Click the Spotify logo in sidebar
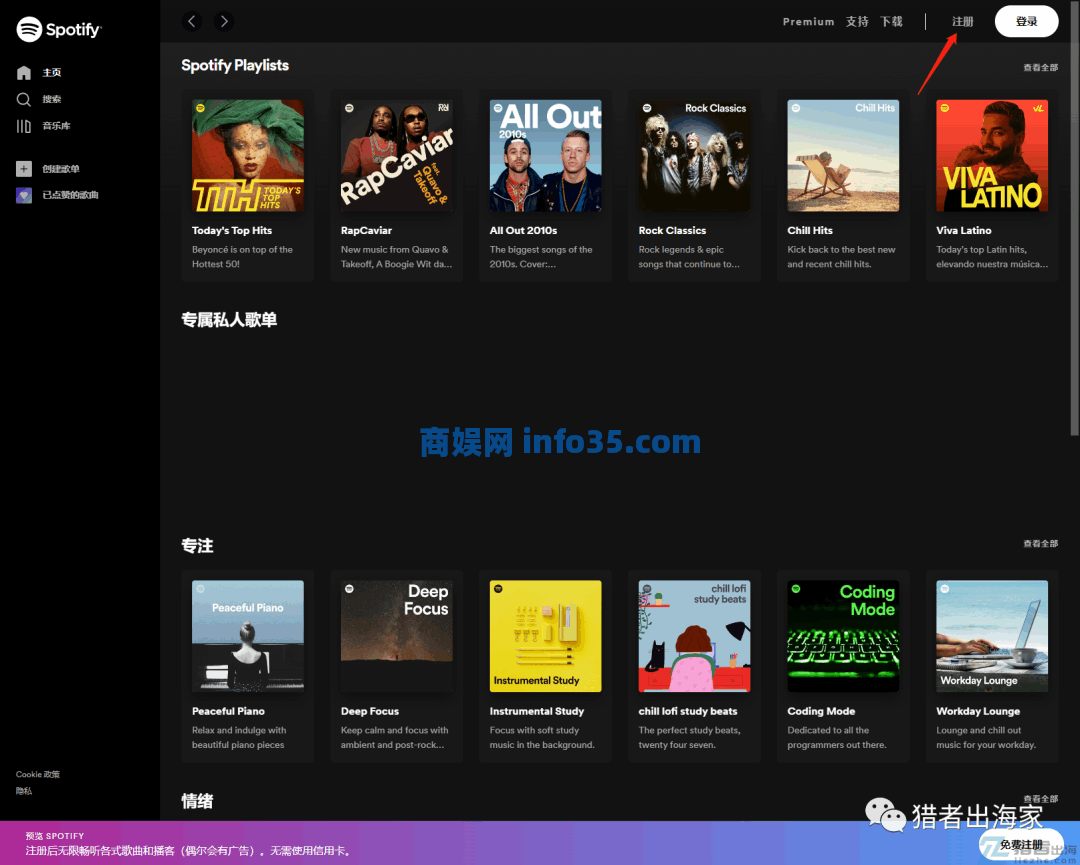This screenshot has height=865, width=1080. [x=59, y=29]
